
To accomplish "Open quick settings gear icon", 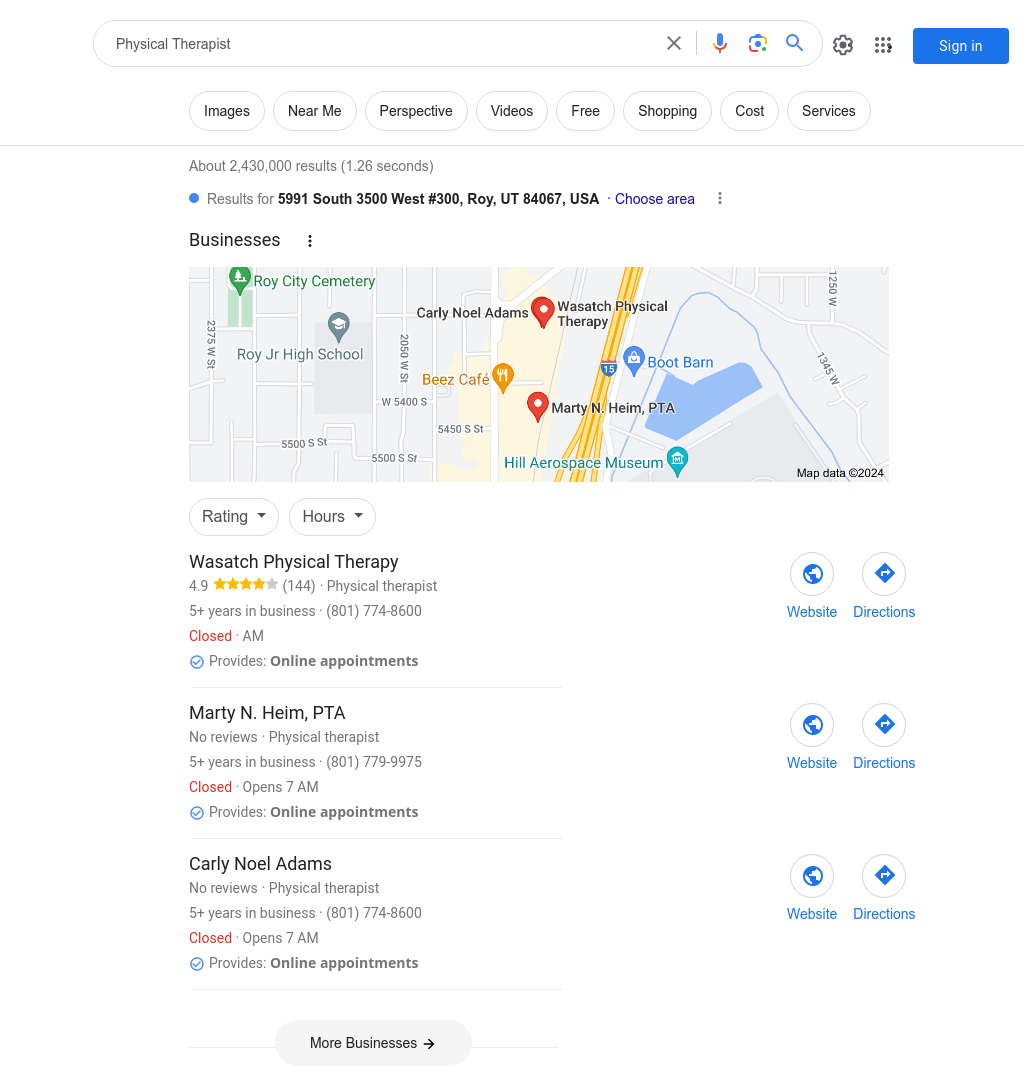I will click(843, 45).
